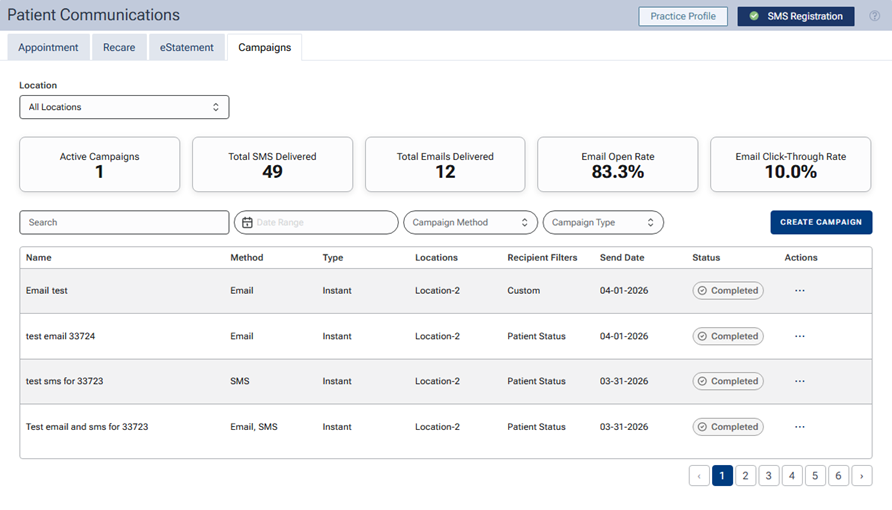Go to page 3 of campaigns
This screenshot has width=892, height=510.
click(x=769, y=476)
